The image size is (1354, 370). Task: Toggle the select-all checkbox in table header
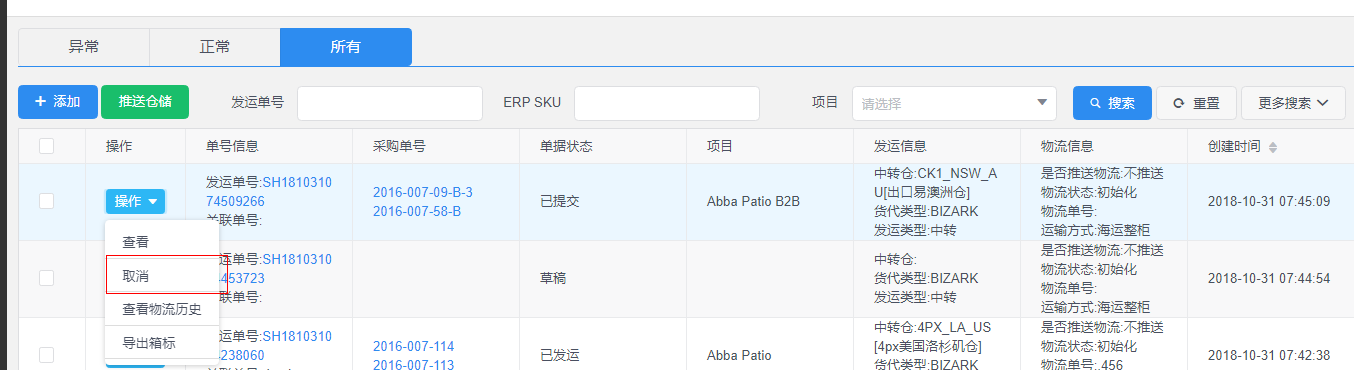coord(46,146)
